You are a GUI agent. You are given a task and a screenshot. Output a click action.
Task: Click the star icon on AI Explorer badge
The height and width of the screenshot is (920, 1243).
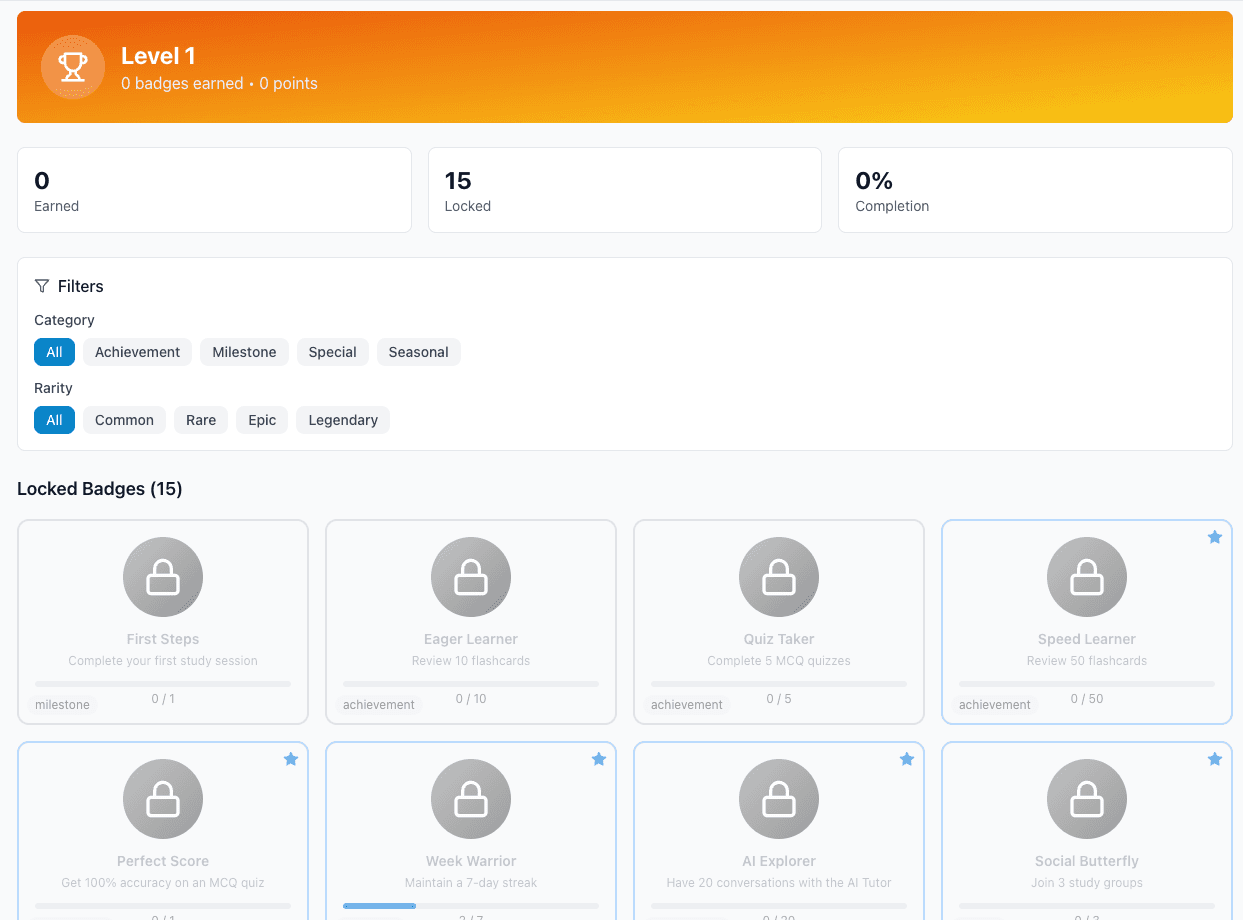(906, 759)
